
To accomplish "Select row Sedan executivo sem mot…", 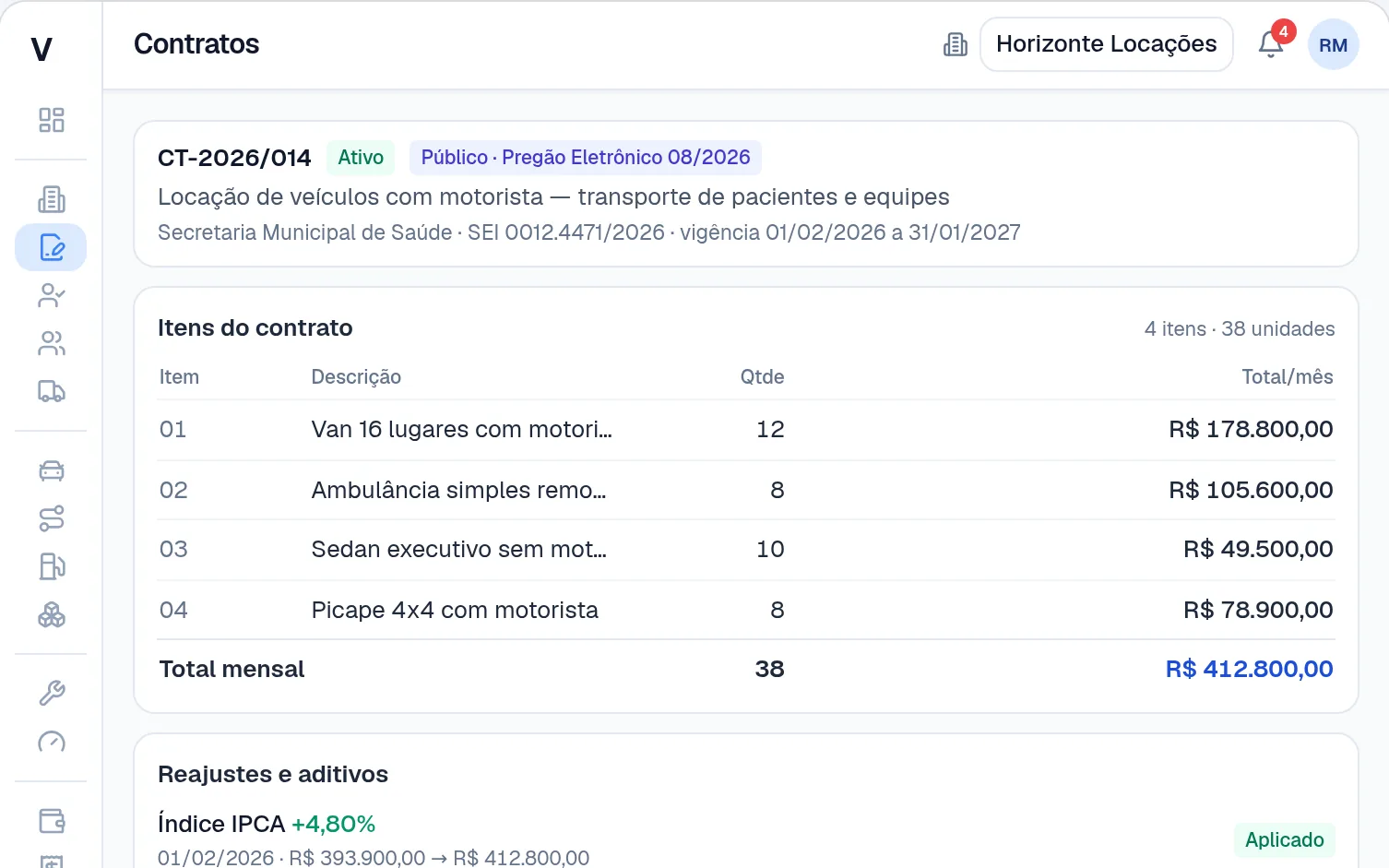I will (x=745, y=550).
